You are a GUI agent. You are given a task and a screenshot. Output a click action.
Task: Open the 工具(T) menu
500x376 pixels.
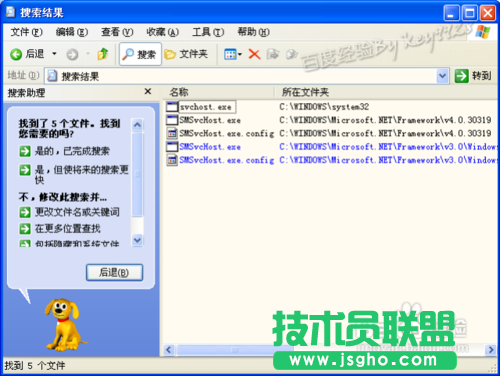208,32
